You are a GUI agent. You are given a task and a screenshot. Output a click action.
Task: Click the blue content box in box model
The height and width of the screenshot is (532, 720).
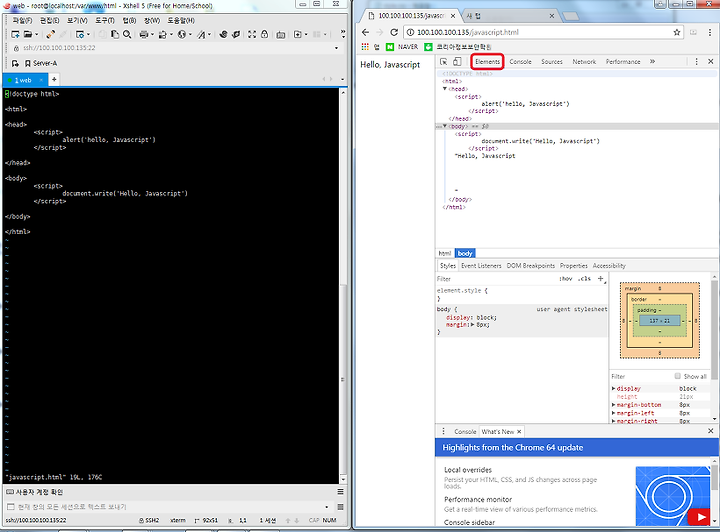click(660, 321)
